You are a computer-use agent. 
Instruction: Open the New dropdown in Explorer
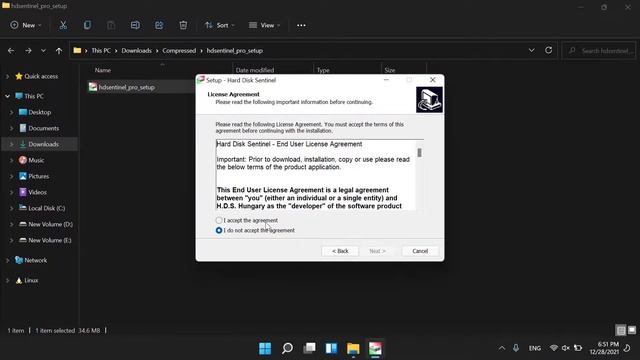point(26,25)
